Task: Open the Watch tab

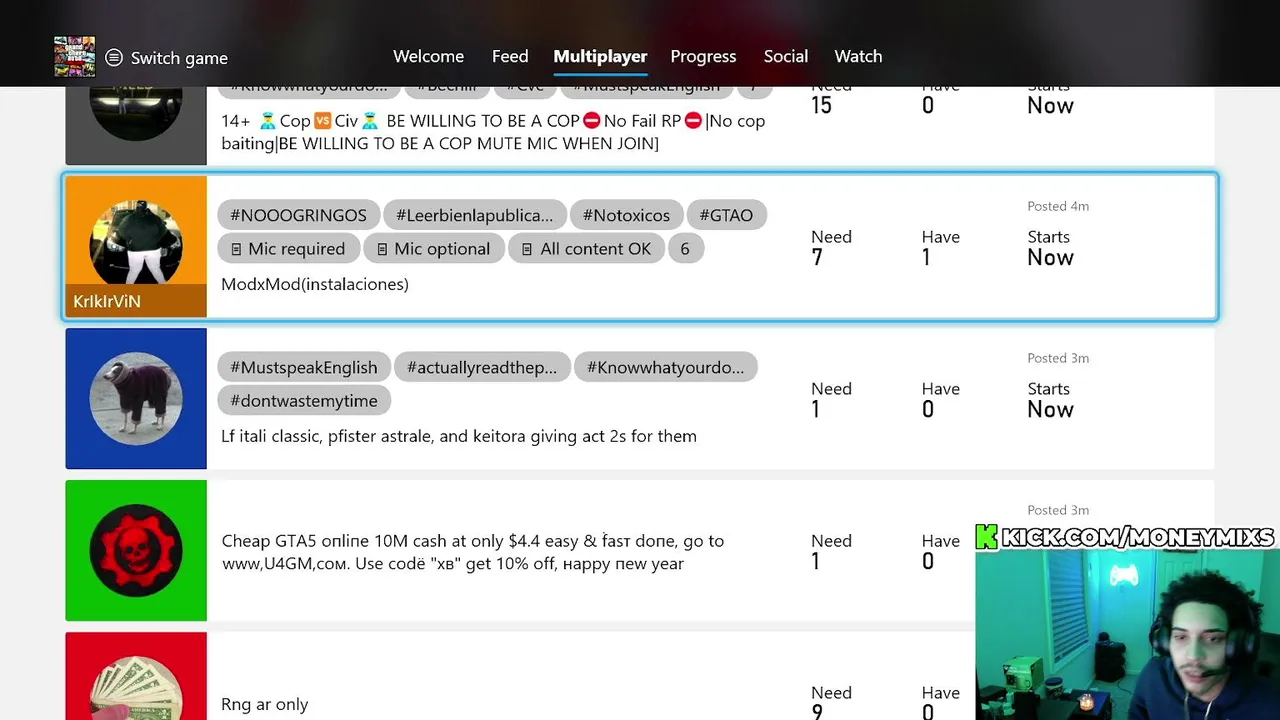Action: click(x=858, y=56)
